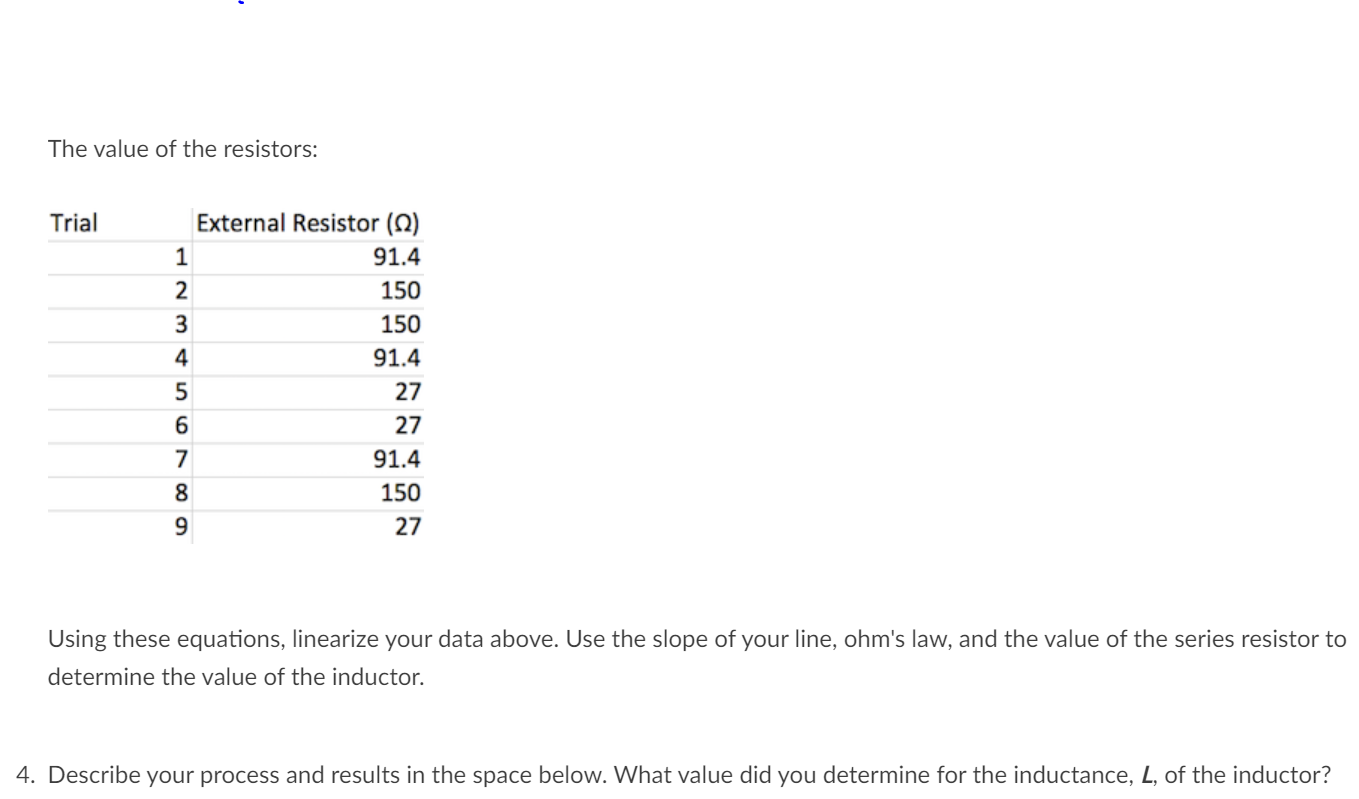Click the 'Using these equations, linearize' paragraph
The height and width of the screenshot is (799, 1359).
(x=697, y=658)
